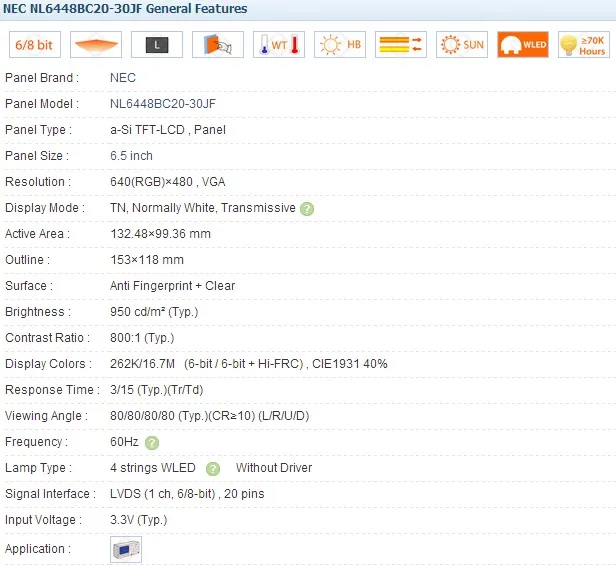Click the 6/8 bit feature icon
This screenshot has height=566, width=616.
(x=35, y=44)
